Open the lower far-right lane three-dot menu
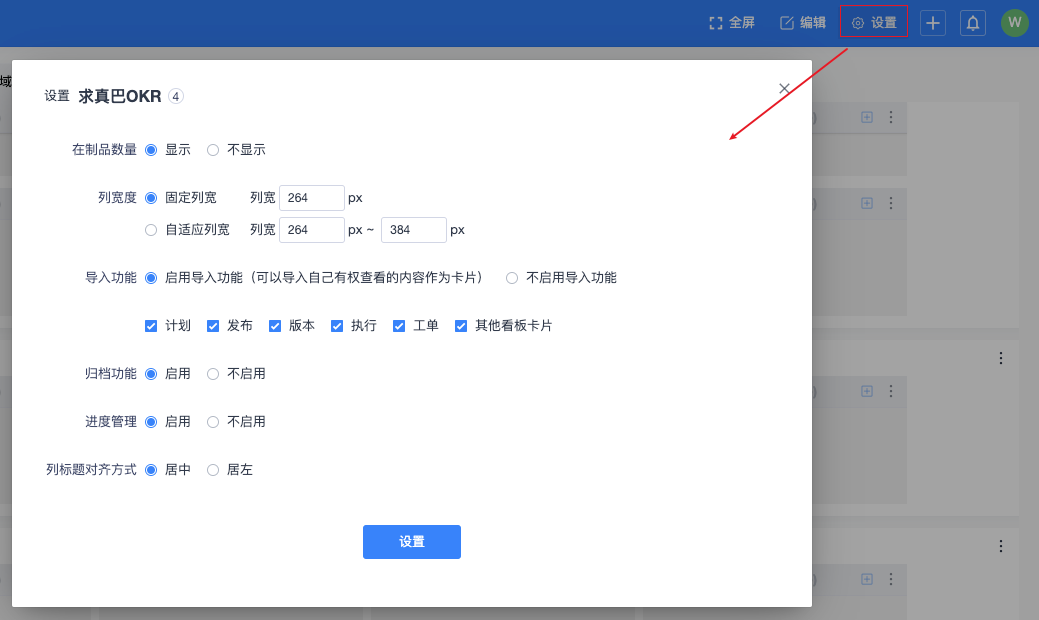 click(x=1001, y=546)
